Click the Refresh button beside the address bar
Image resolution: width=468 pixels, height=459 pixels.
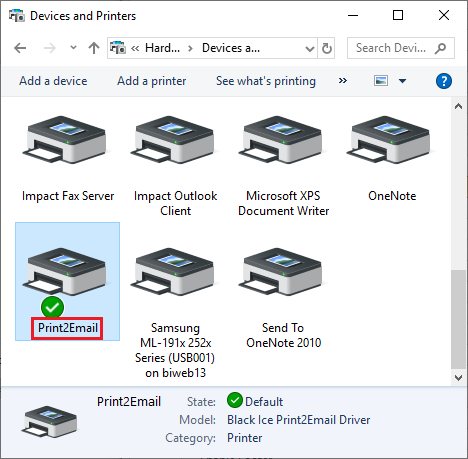coord(326,48)
